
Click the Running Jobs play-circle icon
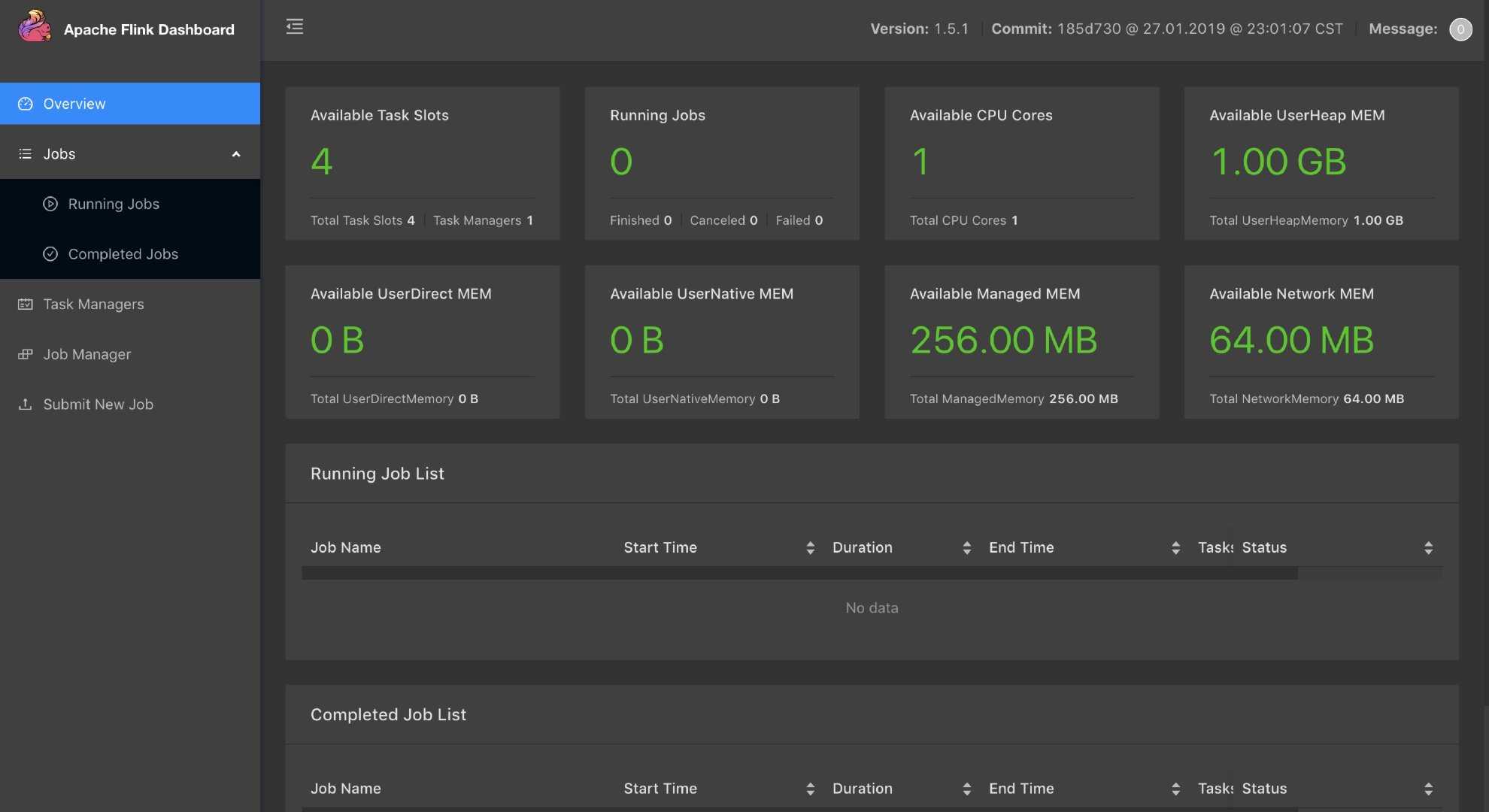(50, 204)
